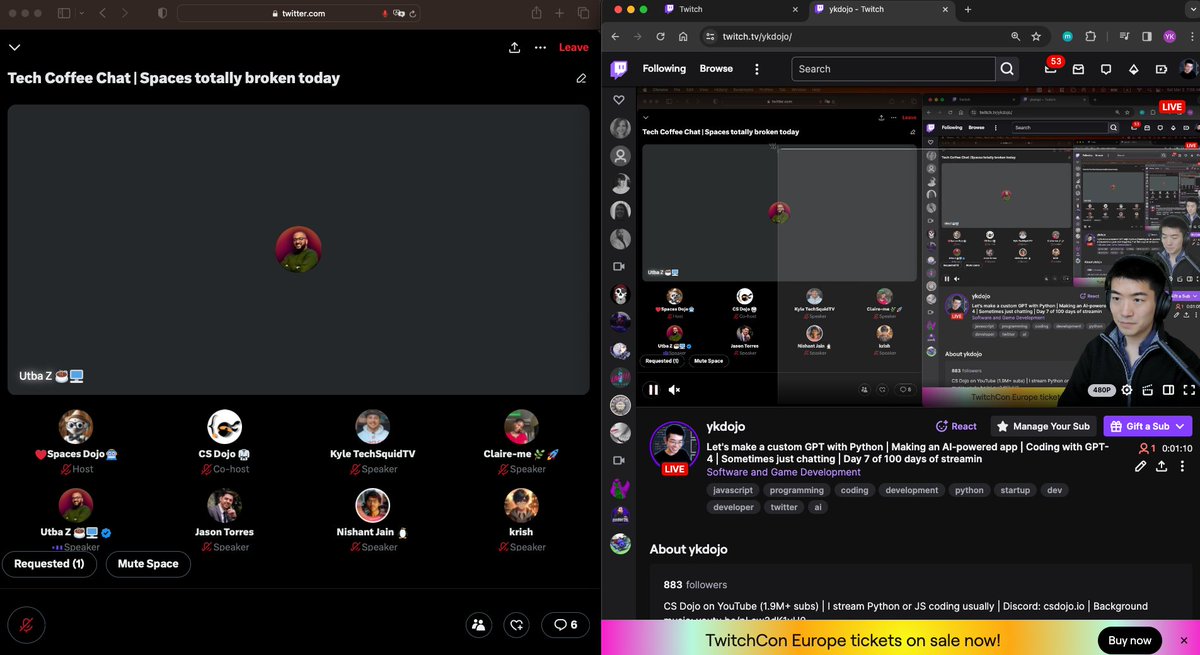Click the red microphone icon in Safari's address bar

386,14
